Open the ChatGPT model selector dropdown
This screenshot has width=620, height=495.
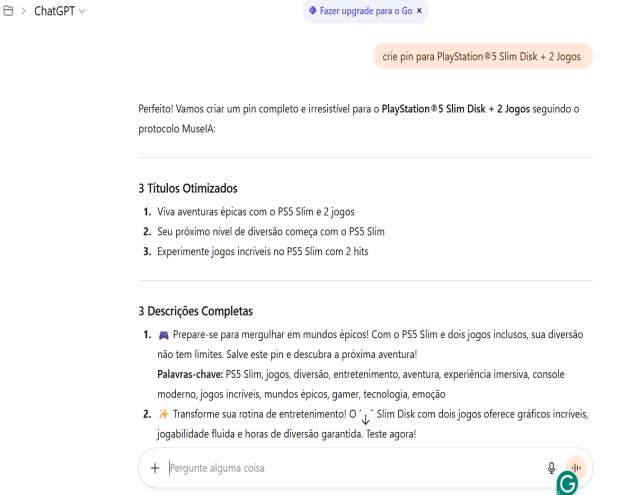point(60,11)
